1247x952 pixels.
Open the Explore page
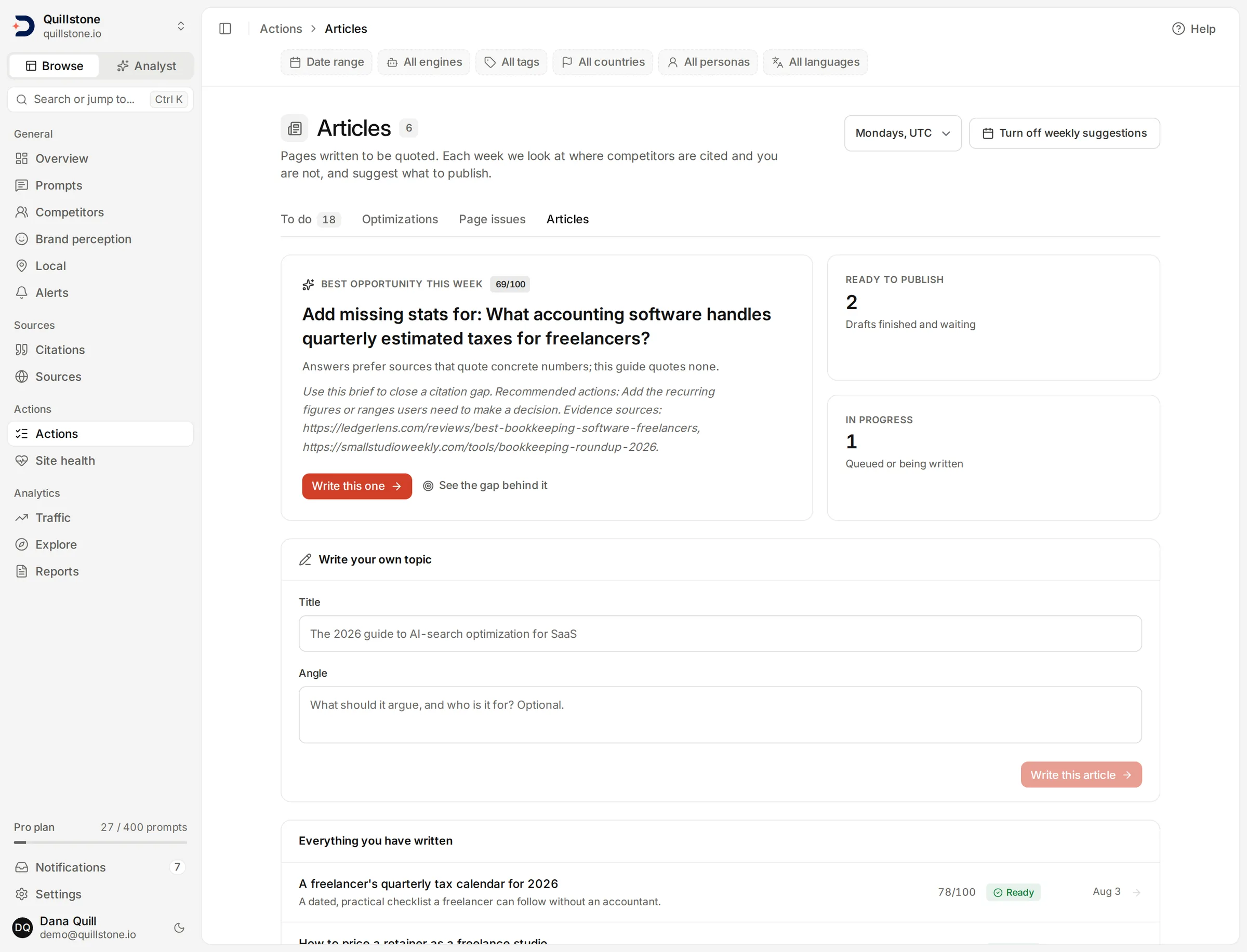pos(100,545)
